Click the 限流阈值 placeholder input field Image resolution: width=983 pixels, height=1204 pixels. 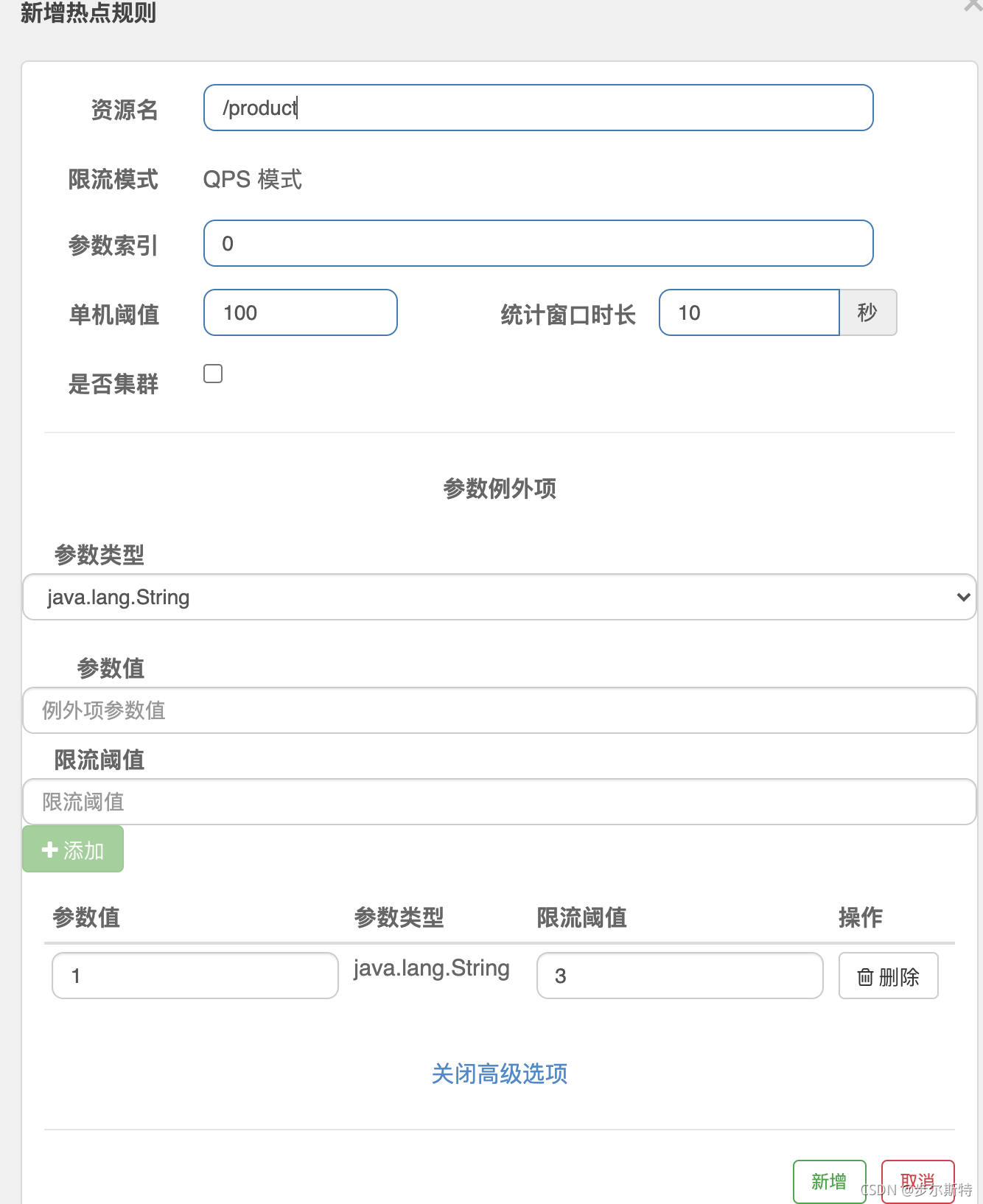499,802
